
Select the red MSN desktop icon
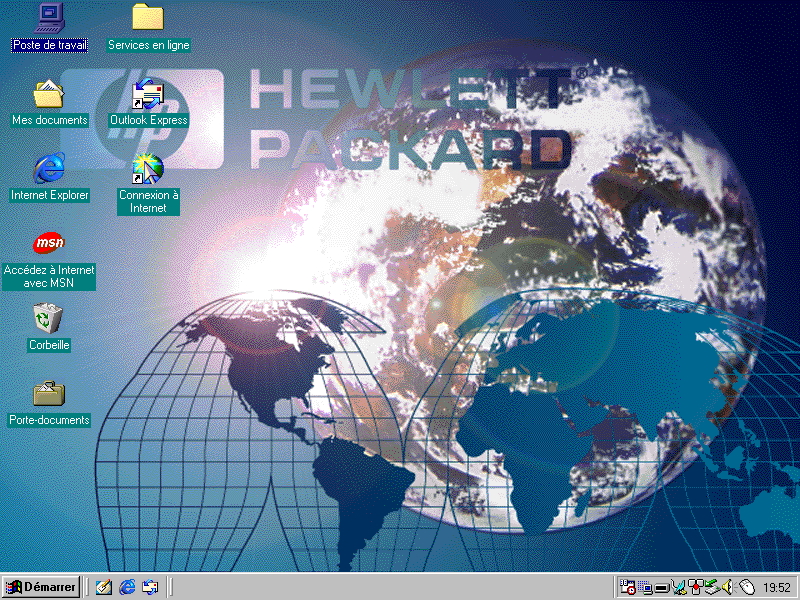(x=49, y=243)
